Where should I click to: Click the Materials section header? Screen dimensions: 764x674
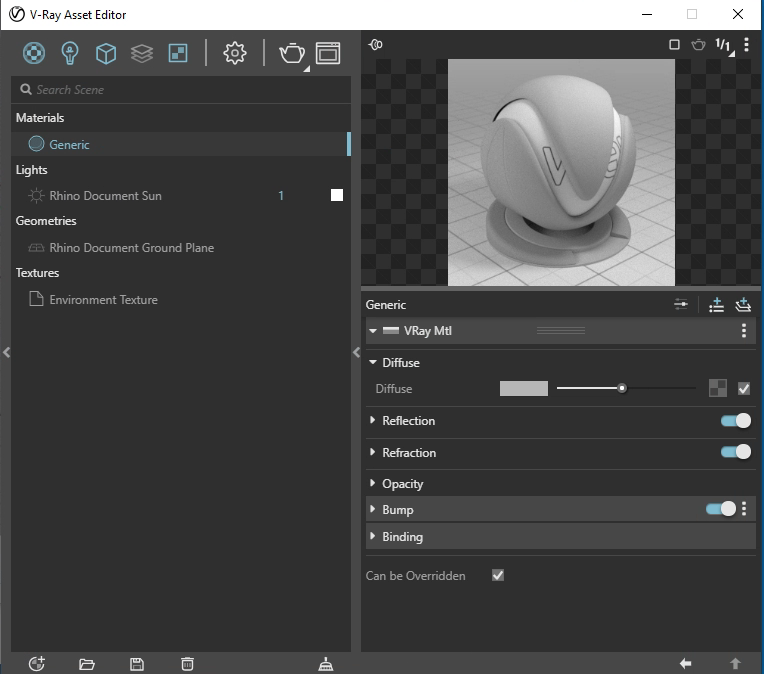(40, 118)
